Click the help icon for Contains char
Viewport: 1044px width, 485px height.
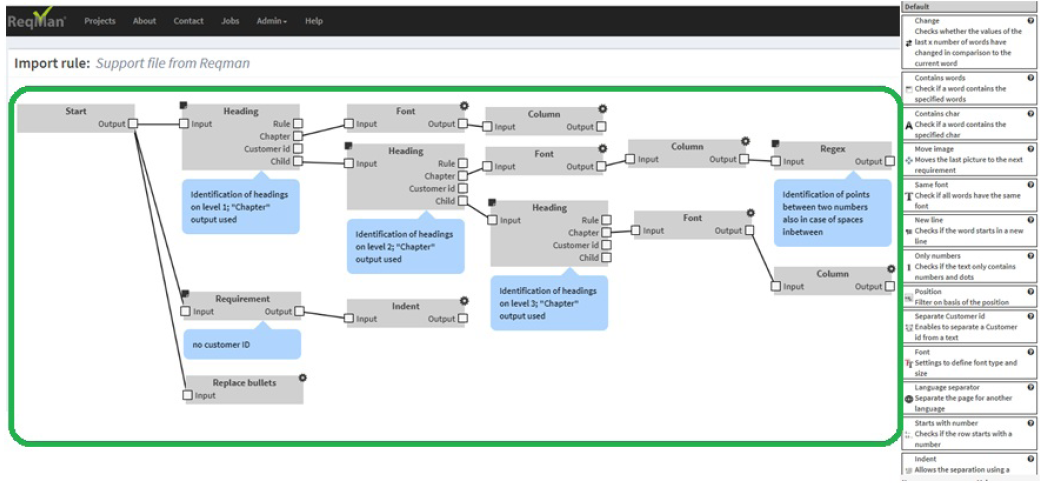click(x=1031, y=114)
